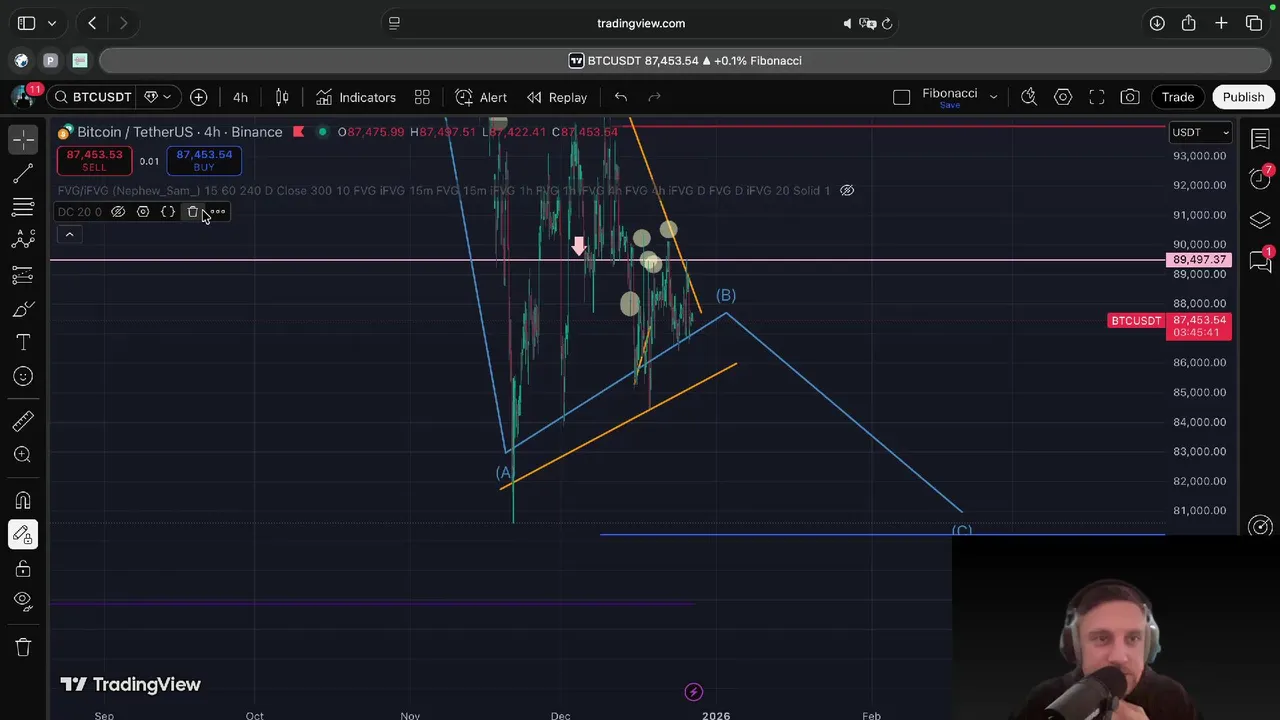The width and height of the screenshot is (1280, 720).
Task: Open the Fibonacci and Gann tools
Action: pyautogui.click(x=23, y=207)
